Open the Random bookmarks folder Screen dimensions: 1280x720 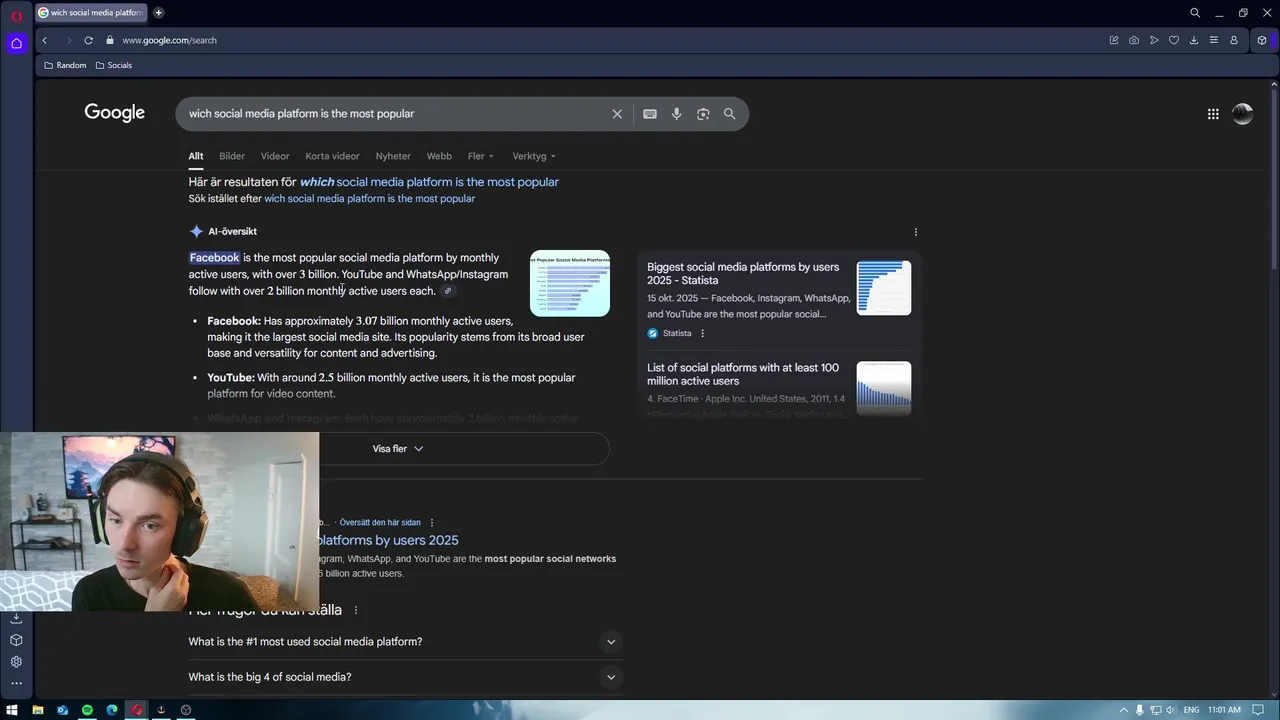tap(65, 65)
